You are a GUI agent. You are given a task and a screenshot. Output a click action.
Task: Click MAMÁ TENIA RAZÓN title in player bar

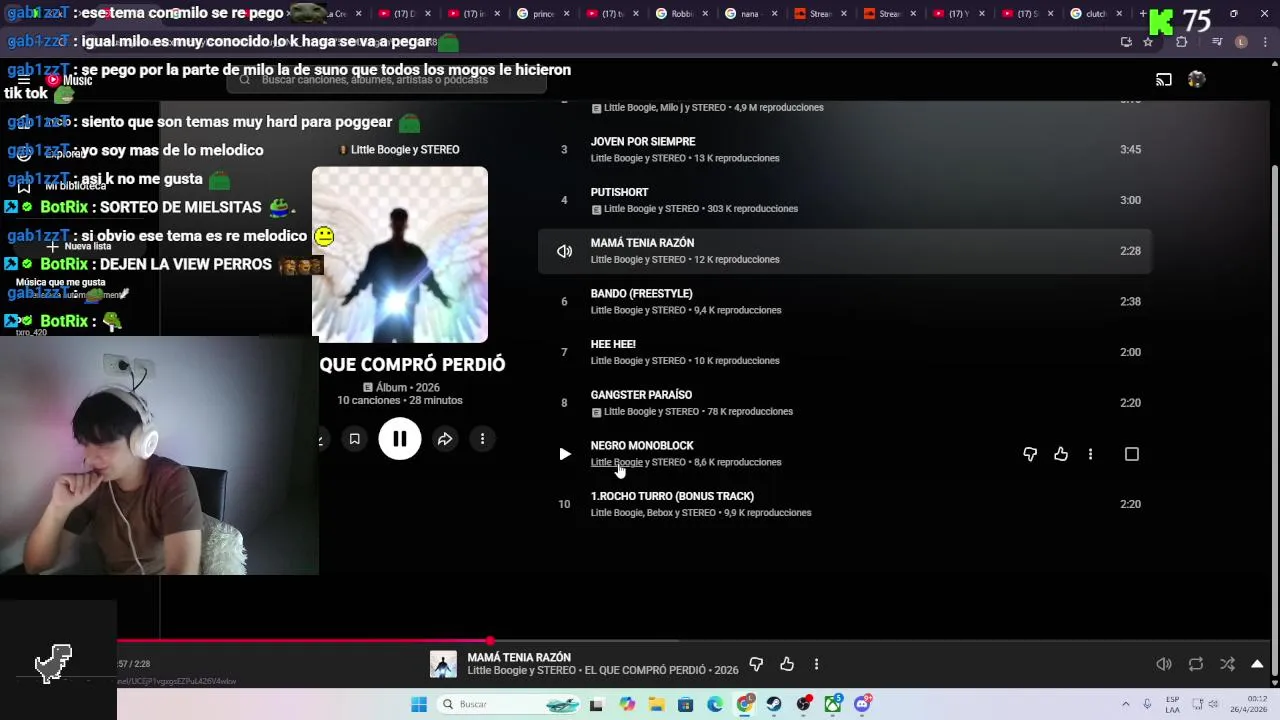click(x=519, y=657)
